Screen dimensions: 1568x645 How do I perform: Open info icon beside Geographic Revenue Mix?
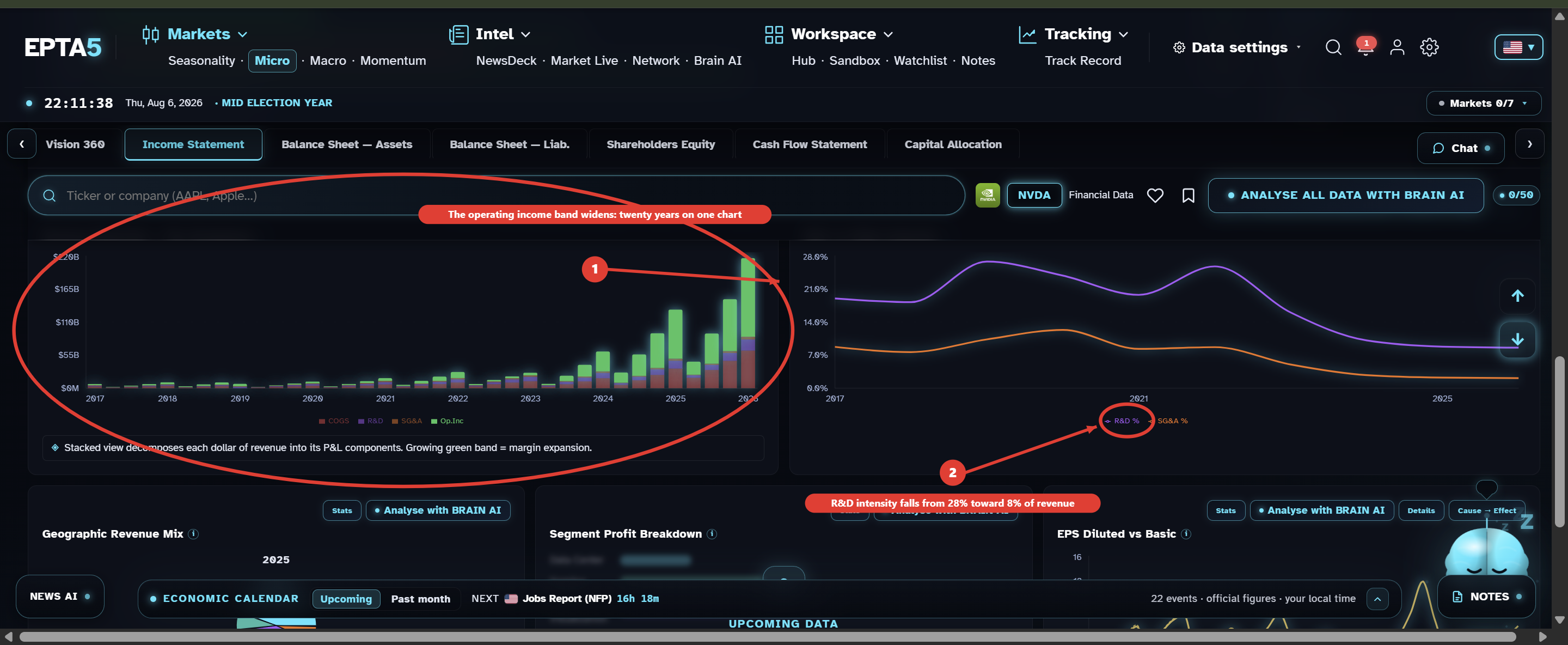[194, 534]
